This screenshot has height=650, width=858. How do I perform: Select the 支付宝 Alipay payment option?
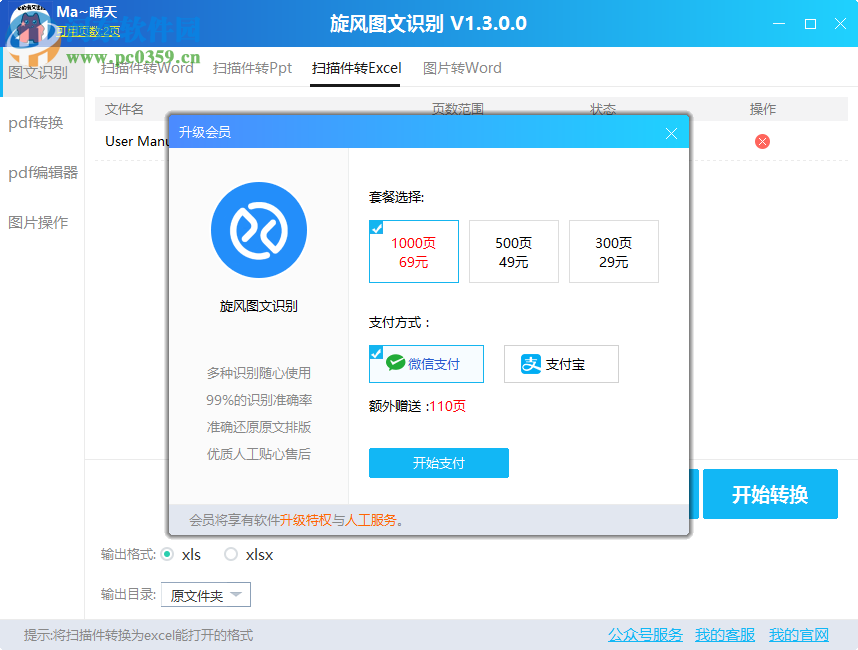561,363
